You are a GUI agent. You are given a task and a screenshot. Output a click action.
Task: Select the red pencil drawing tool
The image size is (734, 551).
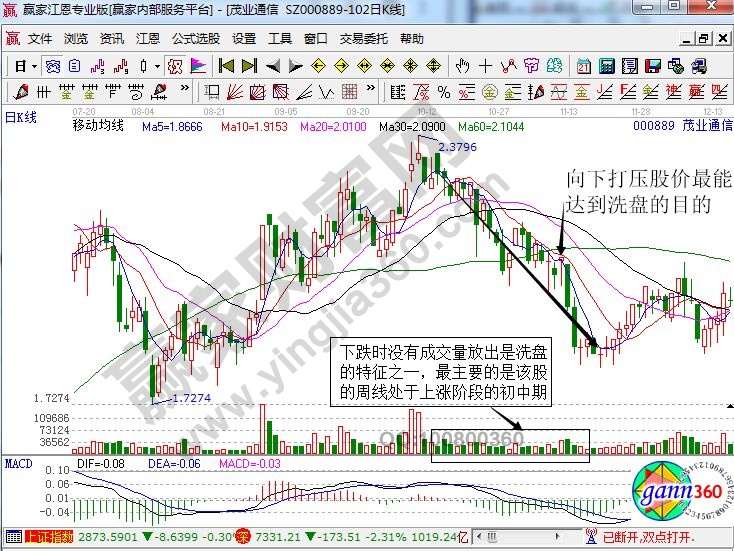point(21,92)
